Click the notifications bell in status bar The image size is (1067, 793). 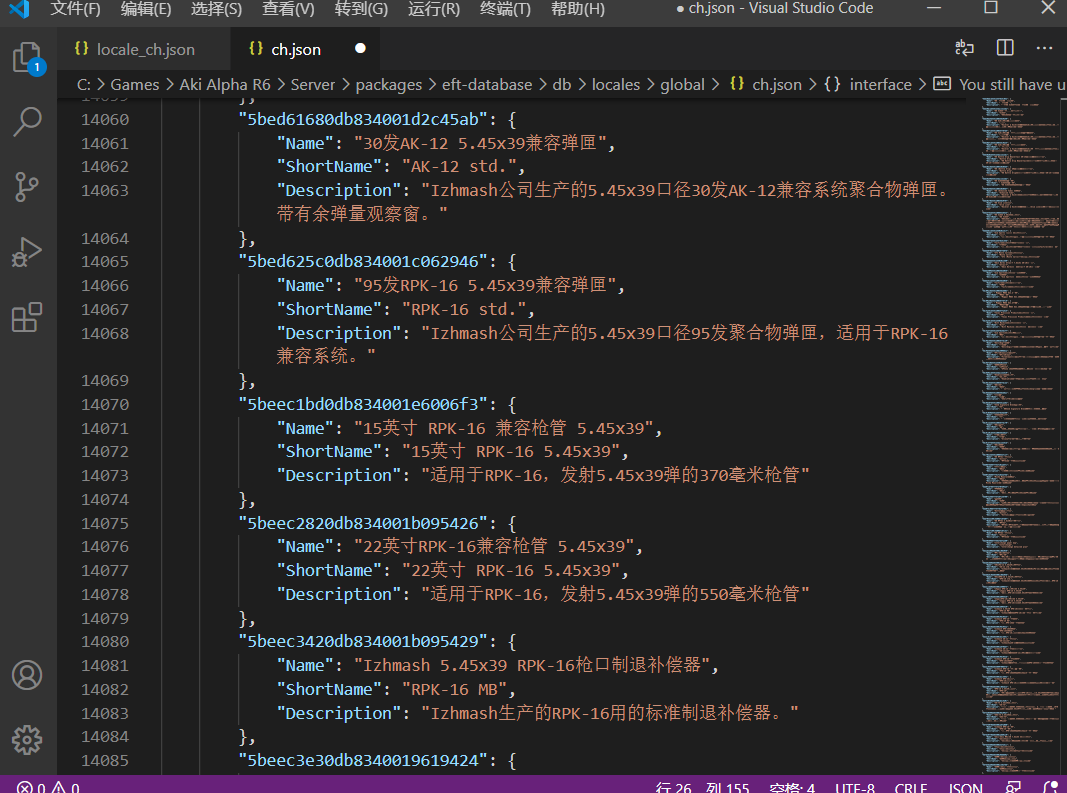click(1051, 788)
